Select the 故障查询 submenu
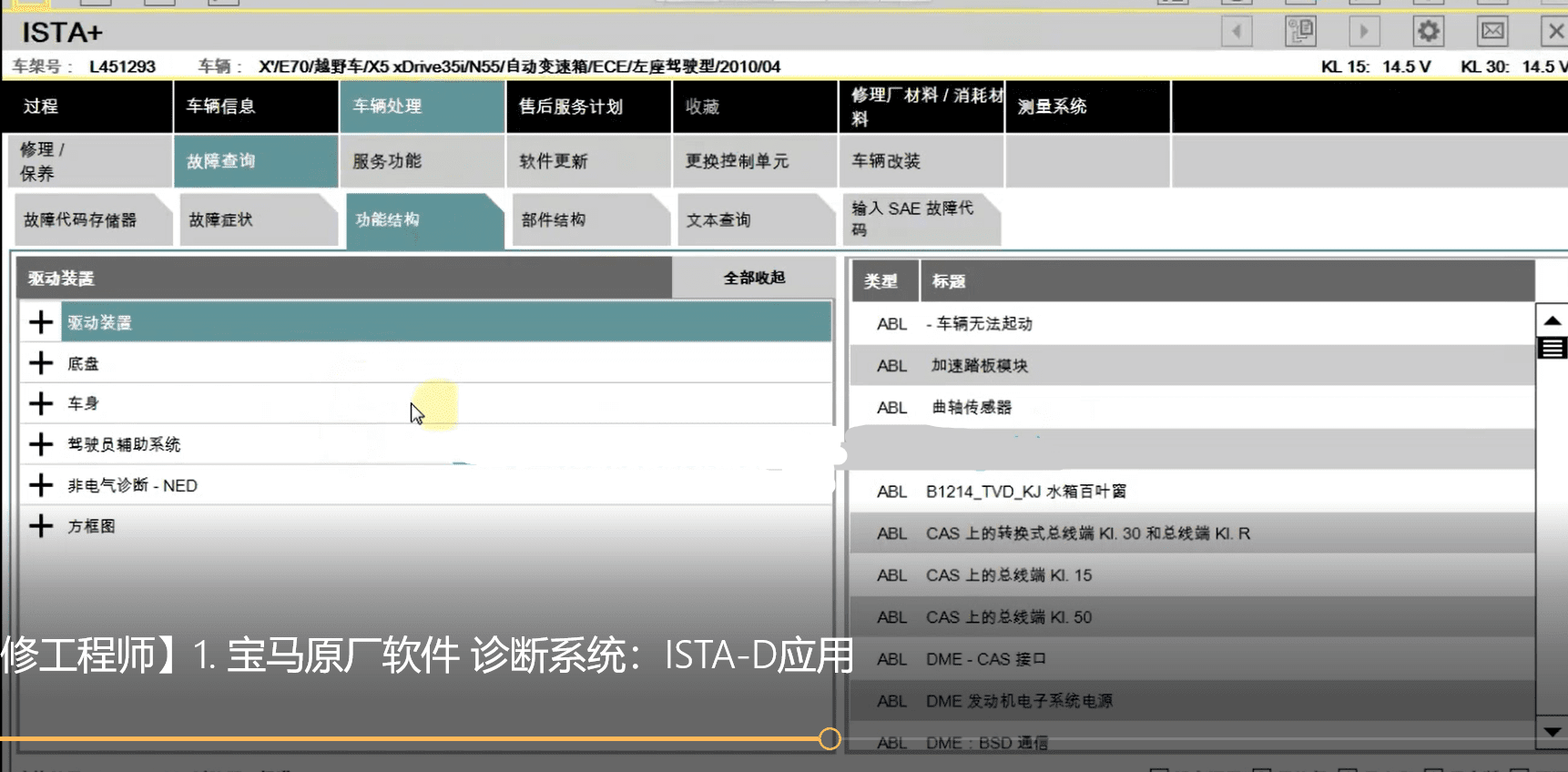 [256, 161]
